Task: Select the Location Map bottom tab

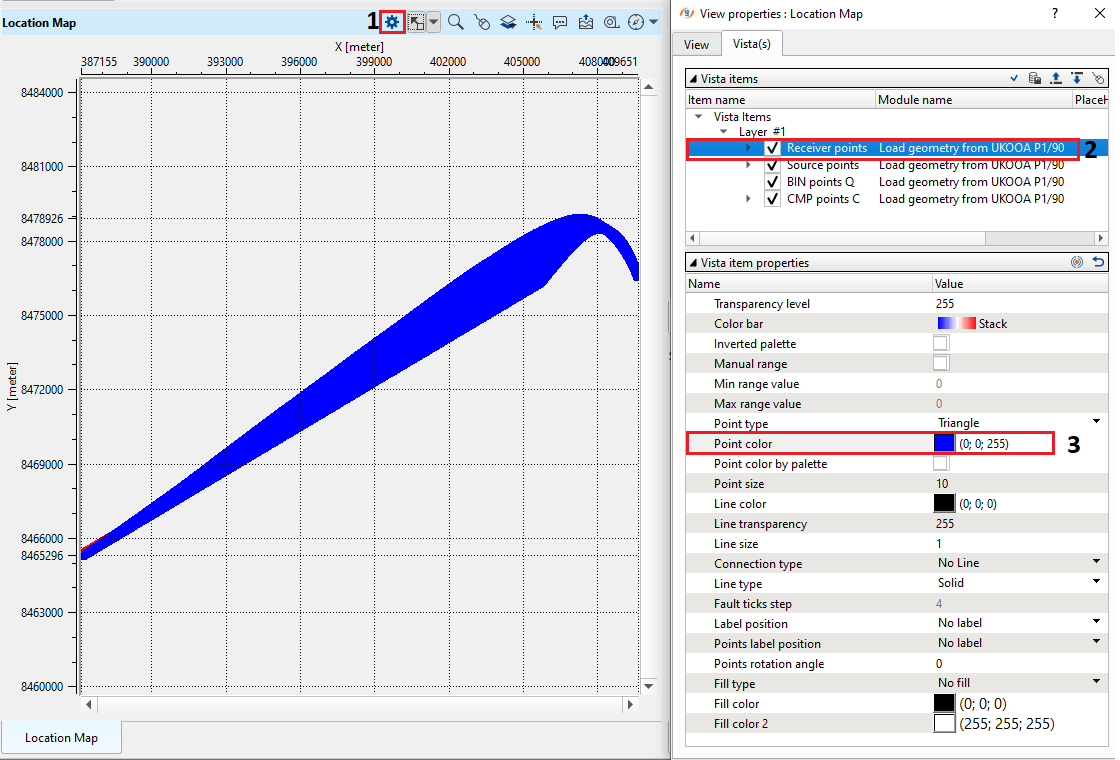Action: (62, 738)
